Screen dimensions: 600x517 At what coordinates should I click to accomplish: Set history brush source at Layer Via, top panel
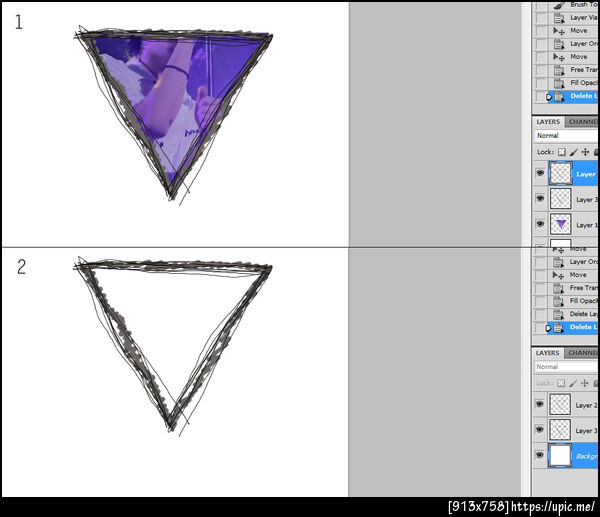(x=541, y=18)
